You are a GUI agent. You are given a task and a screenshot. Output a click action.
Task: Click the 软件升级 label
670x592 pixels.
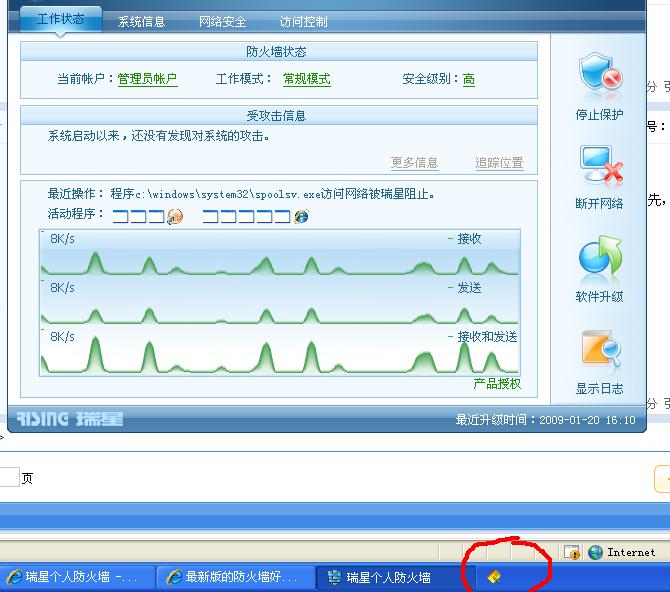click(x=599, y=296)
